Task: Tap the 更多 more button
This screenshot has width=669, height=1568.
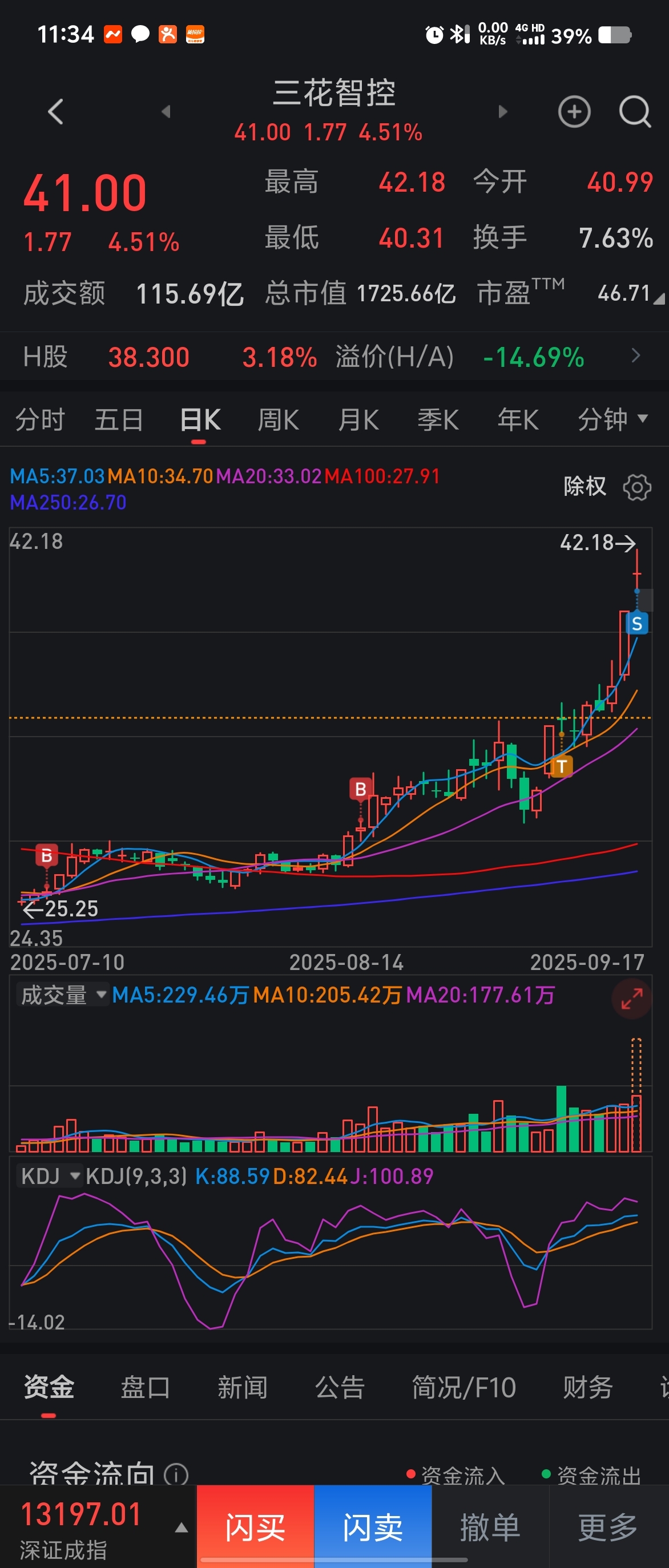Action: tap(608, 1526)
